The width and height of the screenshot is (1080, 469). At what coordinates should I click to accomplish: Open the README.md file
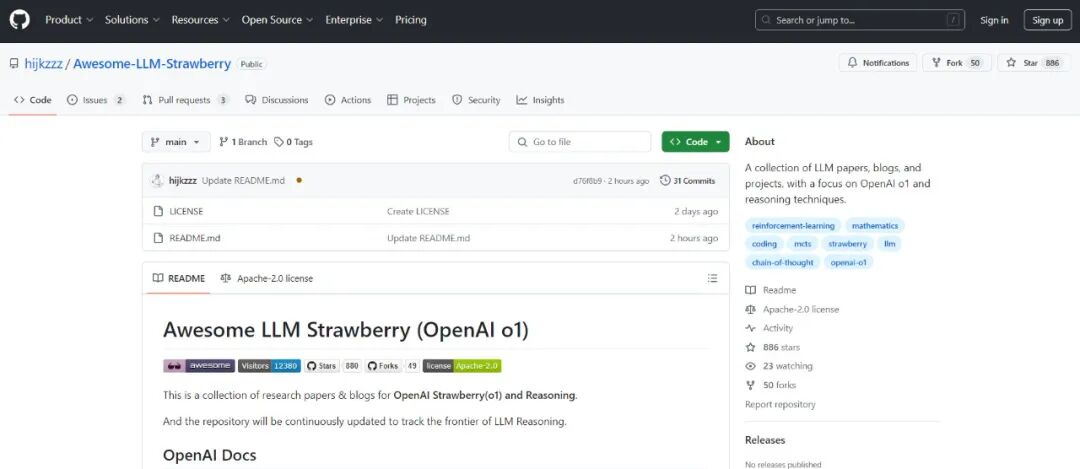click(x=195, y=238)
